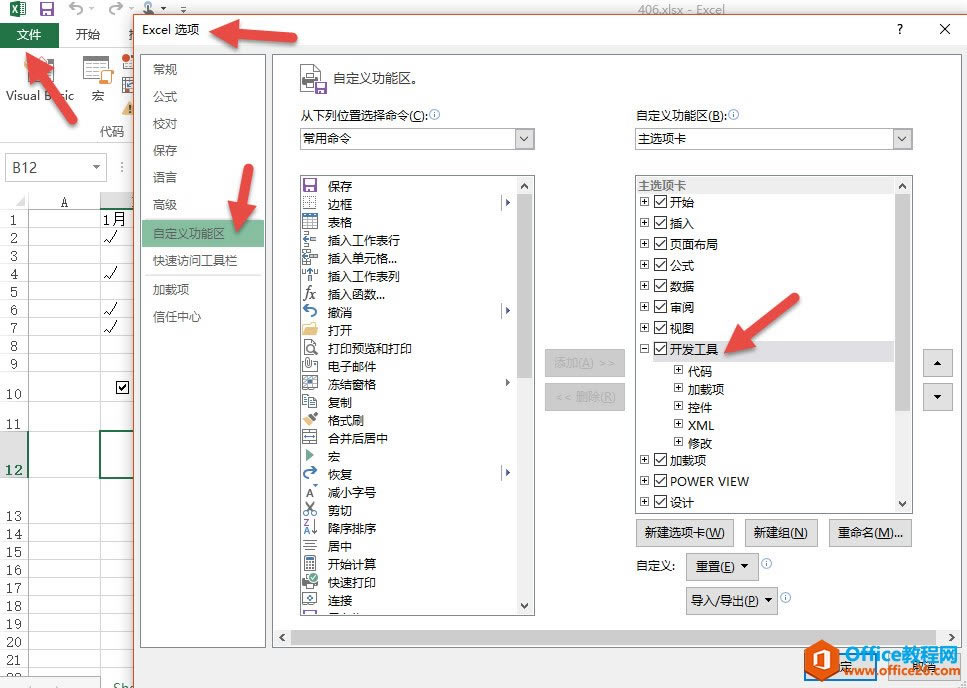967x688 pixels.
Task: Collapse the 开发工具 tree node
Action: (644, 349)
